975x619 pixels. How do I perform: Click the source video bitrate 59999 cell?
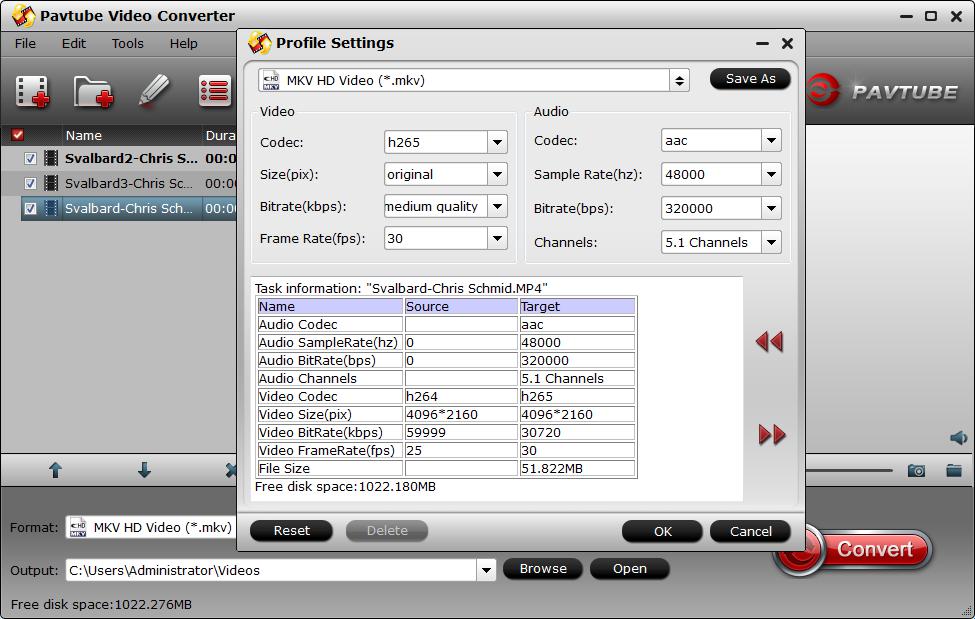click(x=461, y=432)
